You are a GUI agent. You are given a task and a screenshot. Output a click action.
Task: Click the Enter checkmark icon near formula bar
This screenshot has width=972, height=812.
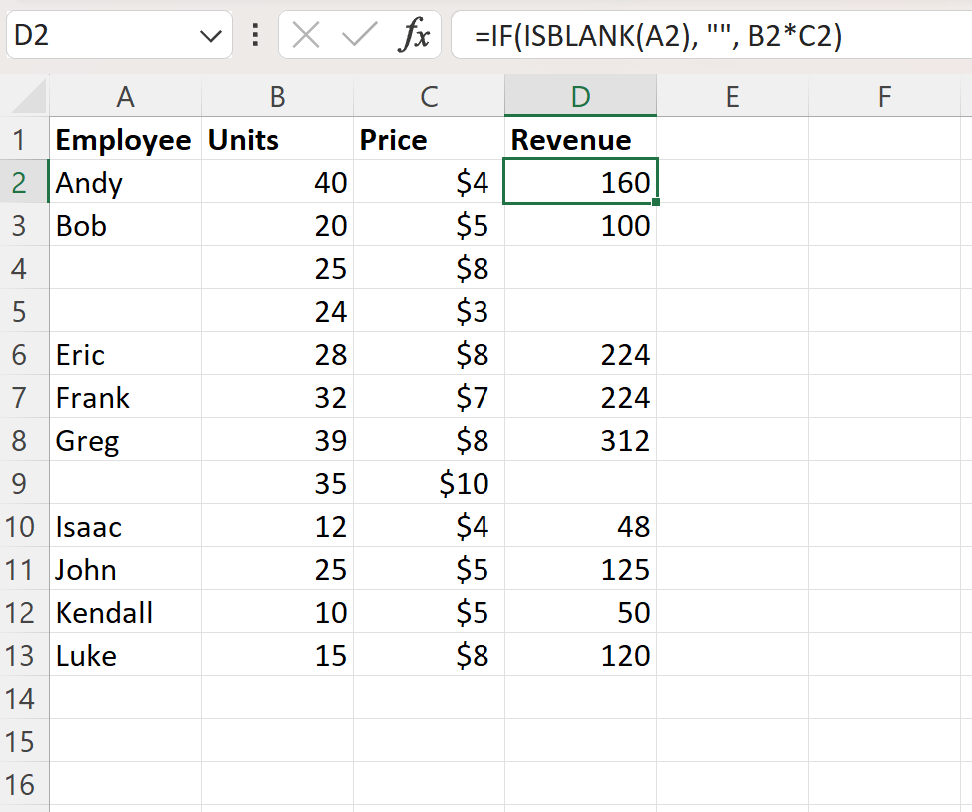pos(360,35)
